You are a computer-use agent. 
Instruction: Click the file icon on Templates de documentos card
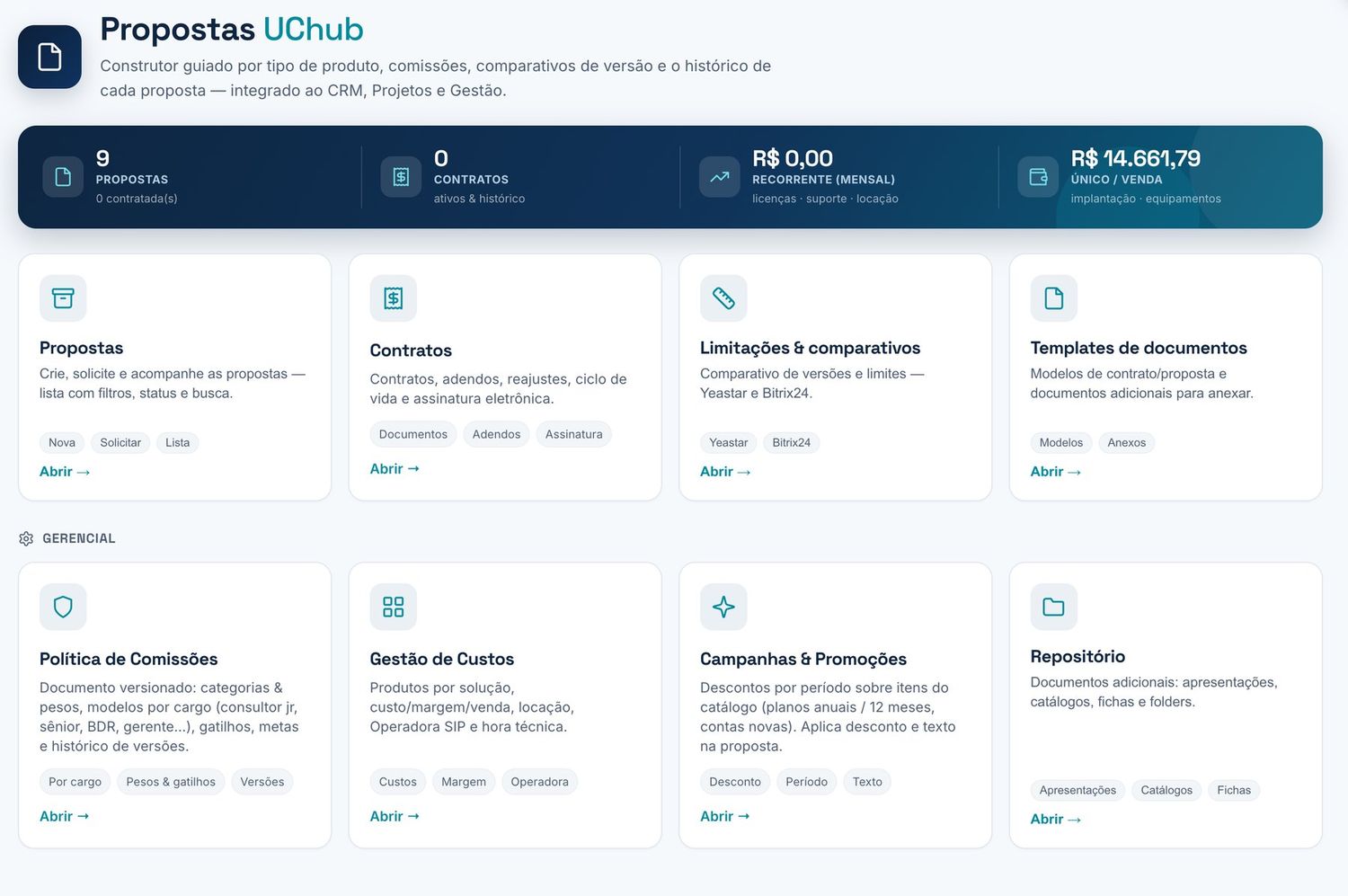pos(1054,298)
